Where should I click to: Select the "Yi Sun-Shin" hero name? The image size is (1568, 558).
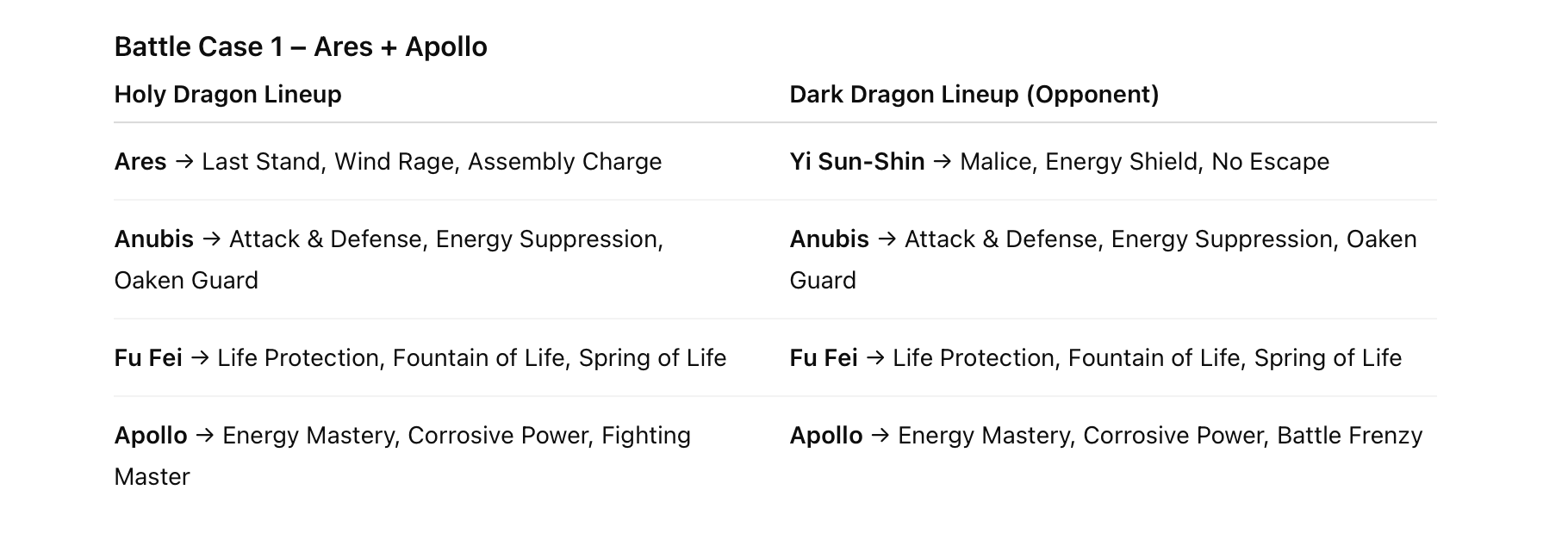(856, 161)
